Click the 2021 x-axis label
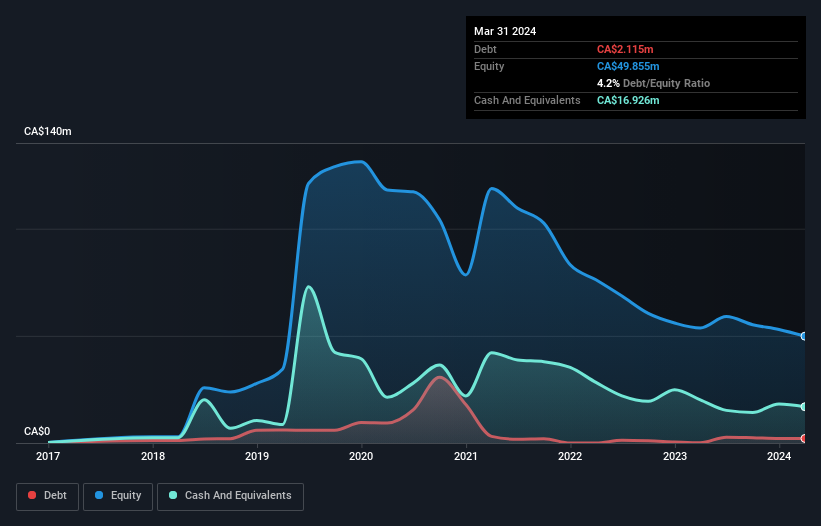 click(466, 456)
